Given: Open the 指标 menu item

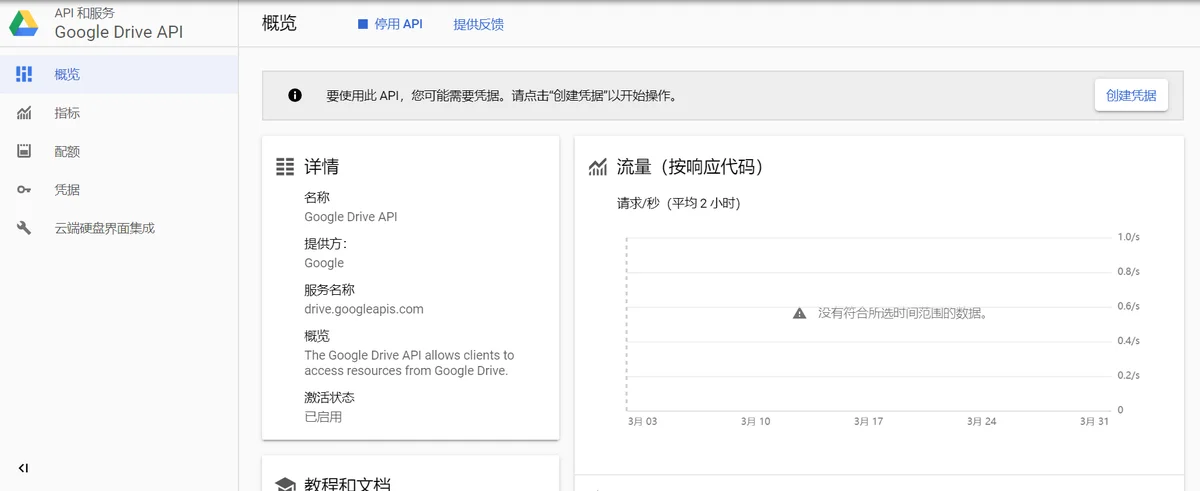Looking at the screenshot, I should coord(119,113).
